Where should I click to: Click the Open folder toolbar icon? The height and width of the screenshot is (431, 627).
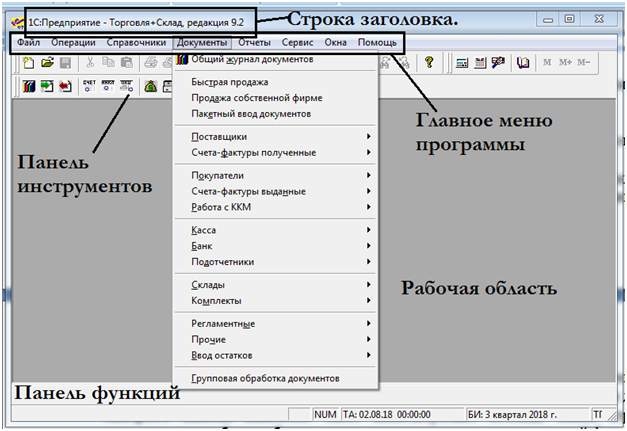47,63
